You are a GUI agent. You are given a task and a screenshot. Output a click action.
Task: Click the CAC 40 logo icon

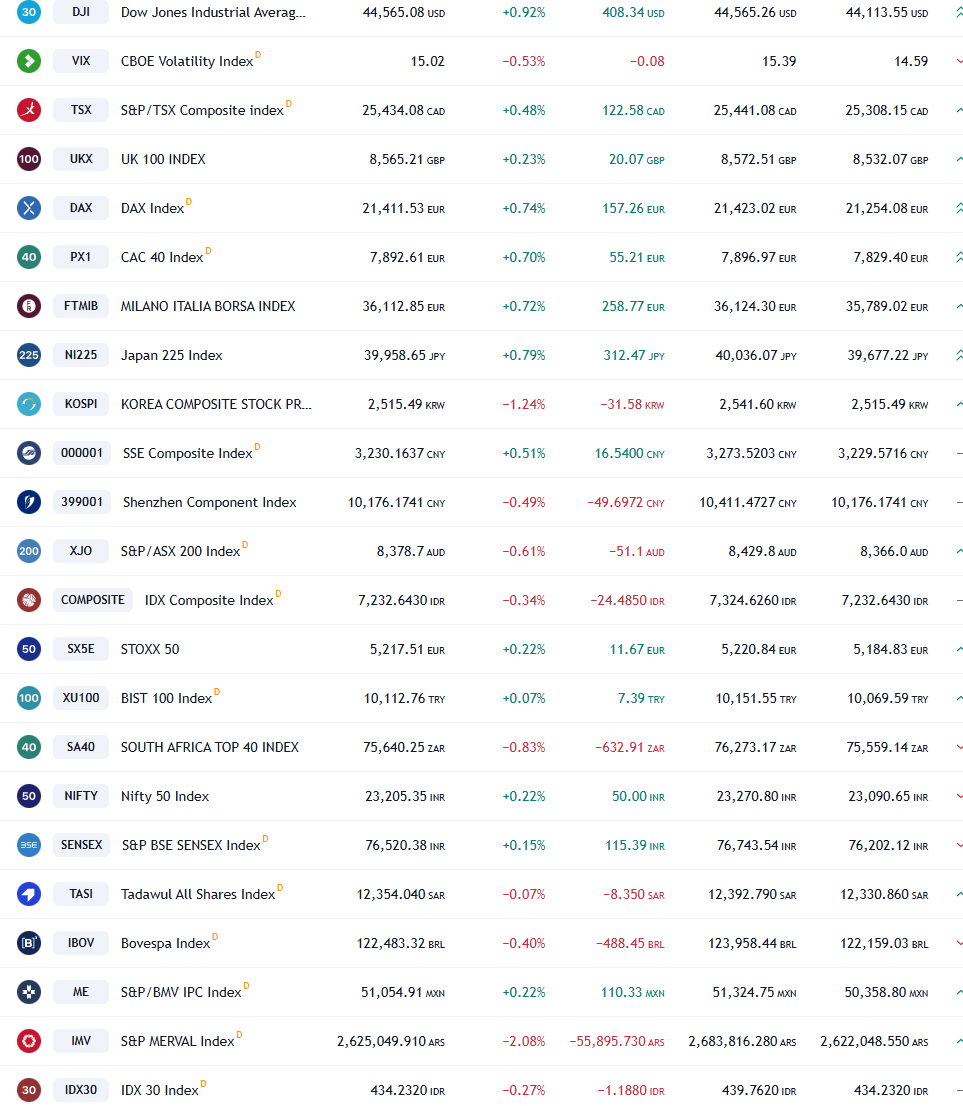click(29, 257)
